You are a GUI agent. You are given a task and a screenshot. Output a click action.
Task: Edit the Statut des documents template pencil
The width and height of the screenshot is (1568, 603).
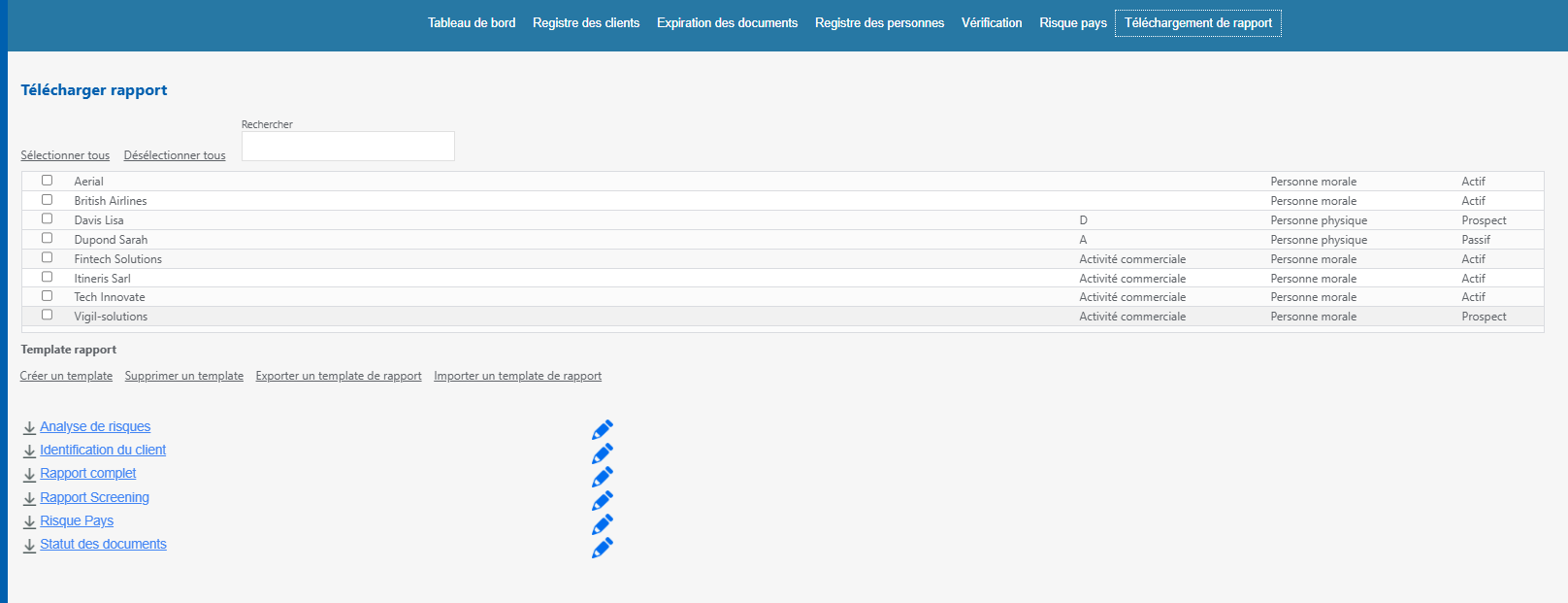point(603,547)
